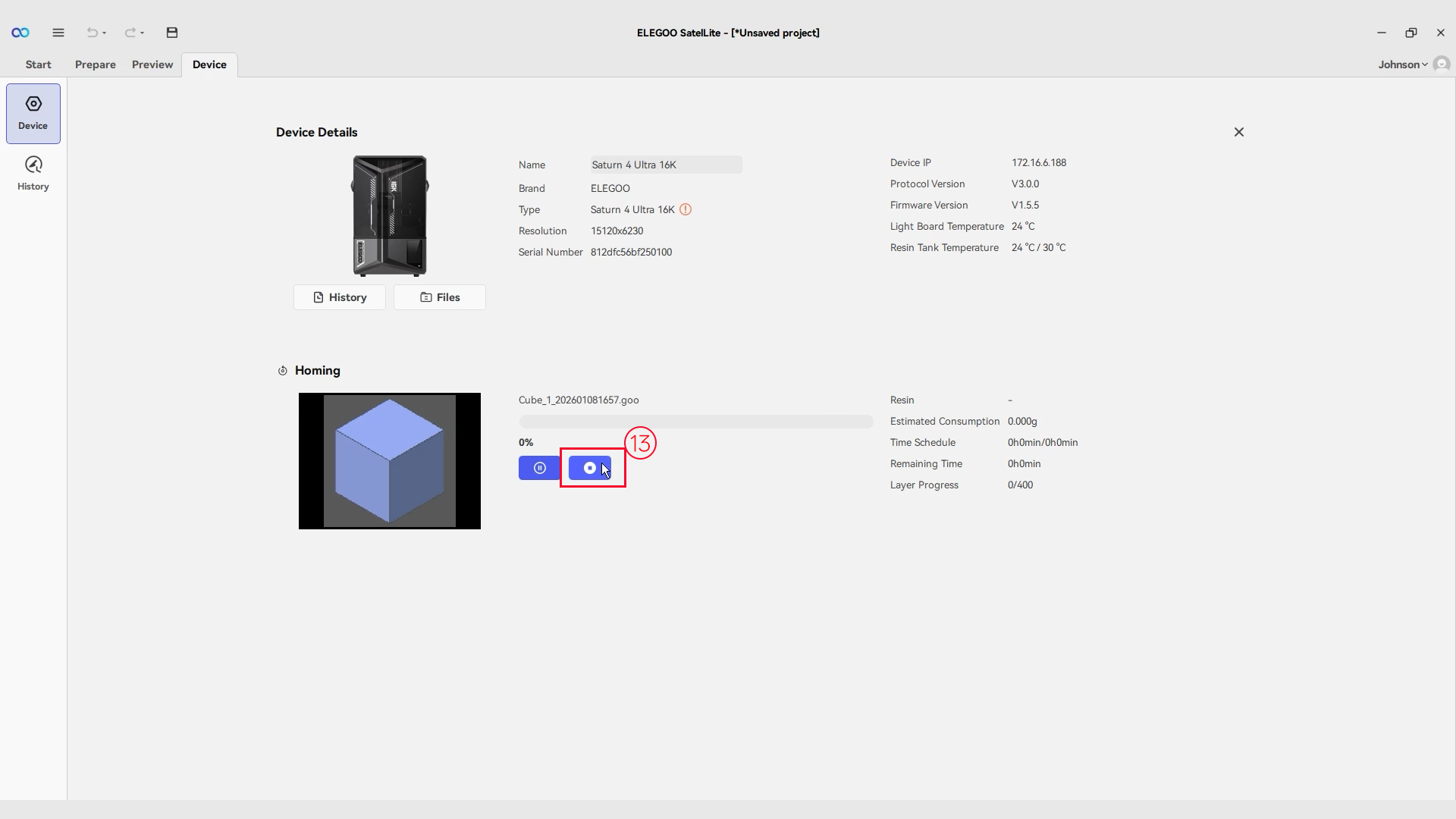1456x819 pixels.
Task: Open the printer Files button
Action: pyautogui.click(x=440, y=297)
